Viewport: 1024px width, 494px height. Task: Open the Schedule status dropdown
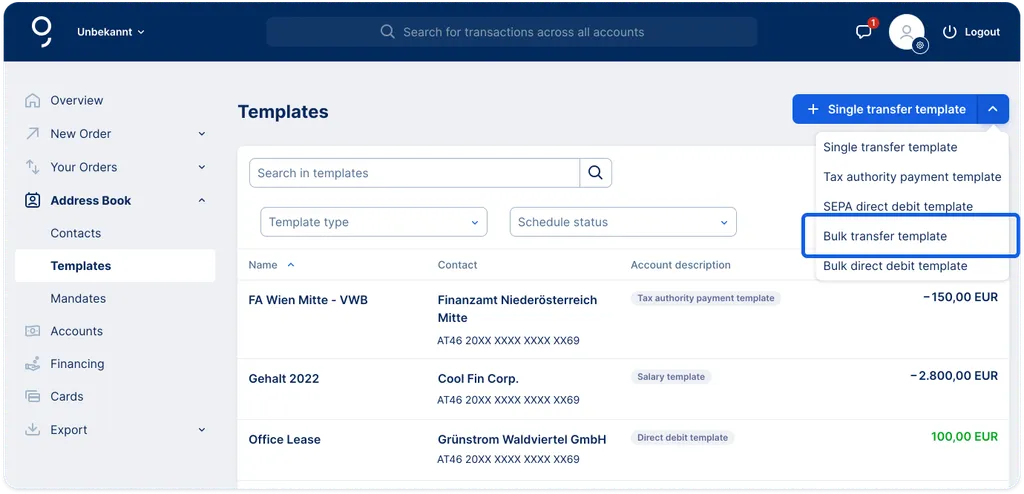623,222
